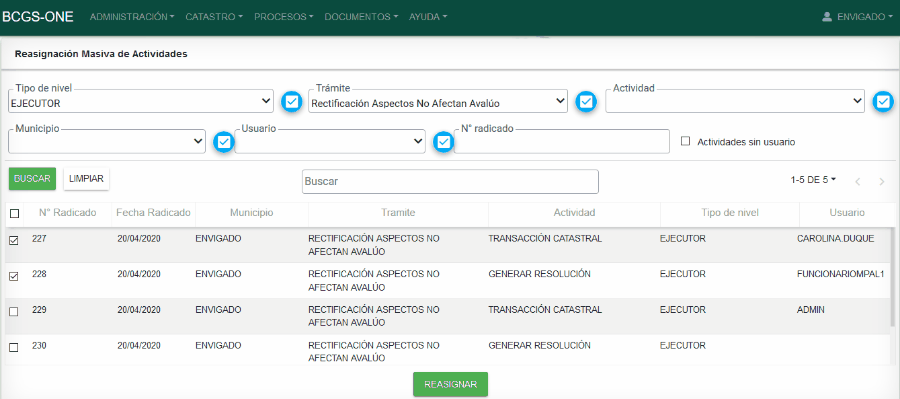900x399 pixels.
Task: Enable Actividades sin usuario checkbox
Action: click(685, 141)
